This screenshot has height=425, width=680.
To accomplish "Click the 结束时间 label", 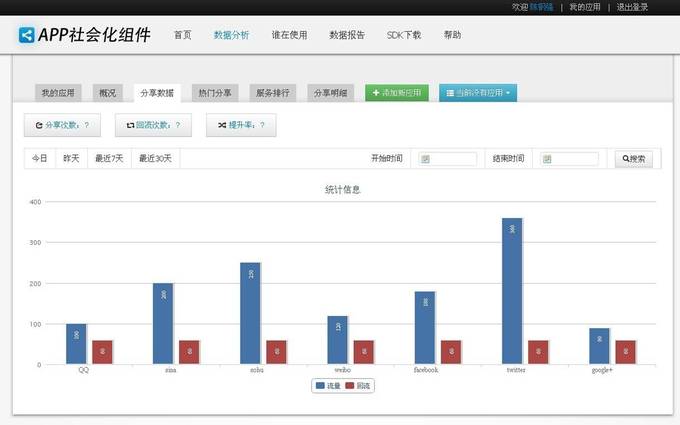I will pos(508,158).
